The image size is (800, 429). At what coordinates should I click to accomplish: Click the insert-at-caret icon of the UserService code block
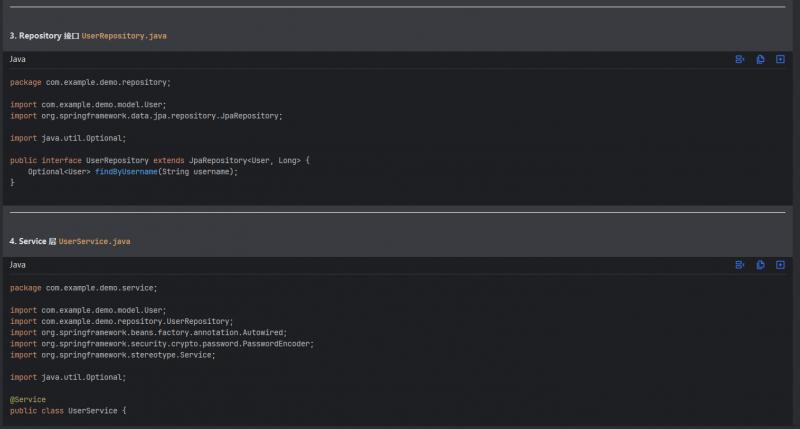tap(740, 264)
